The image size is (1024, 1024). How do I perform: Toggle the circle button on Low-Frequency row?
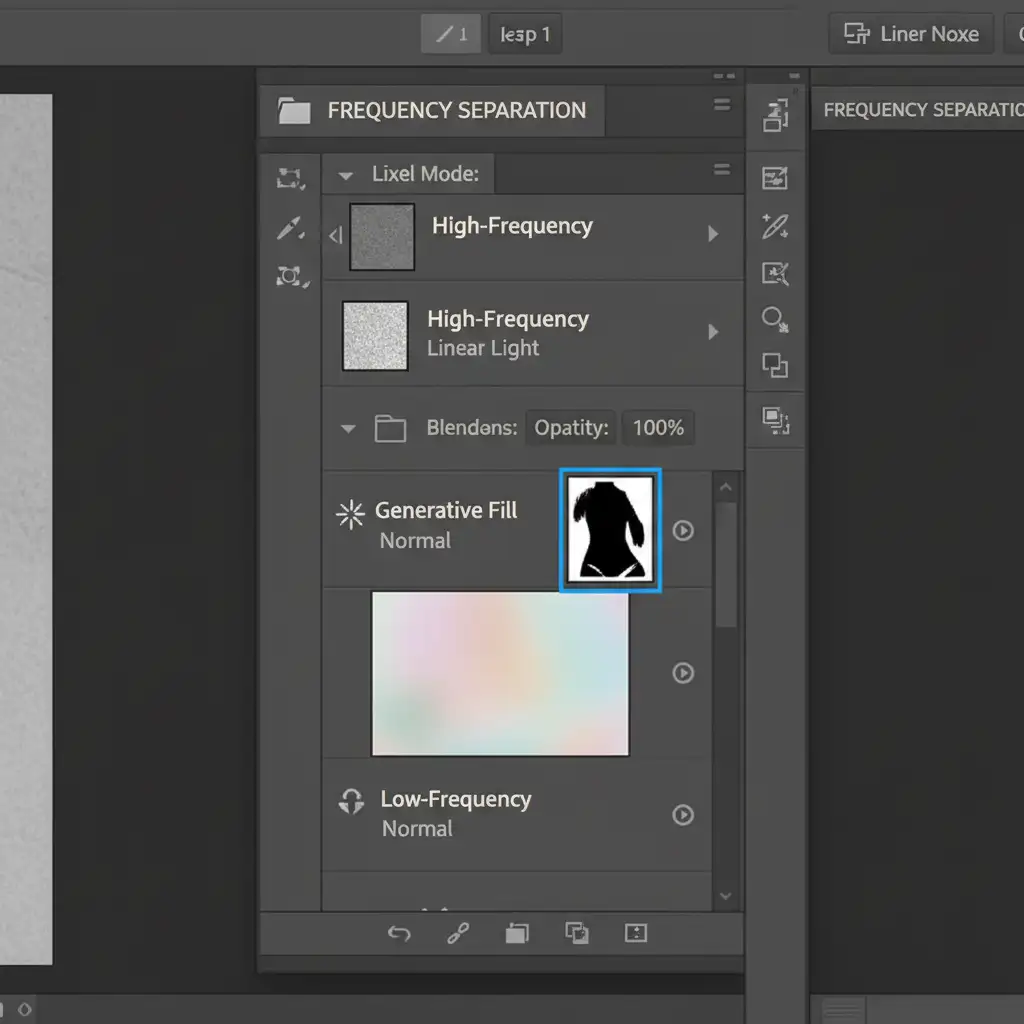[683, 815]
